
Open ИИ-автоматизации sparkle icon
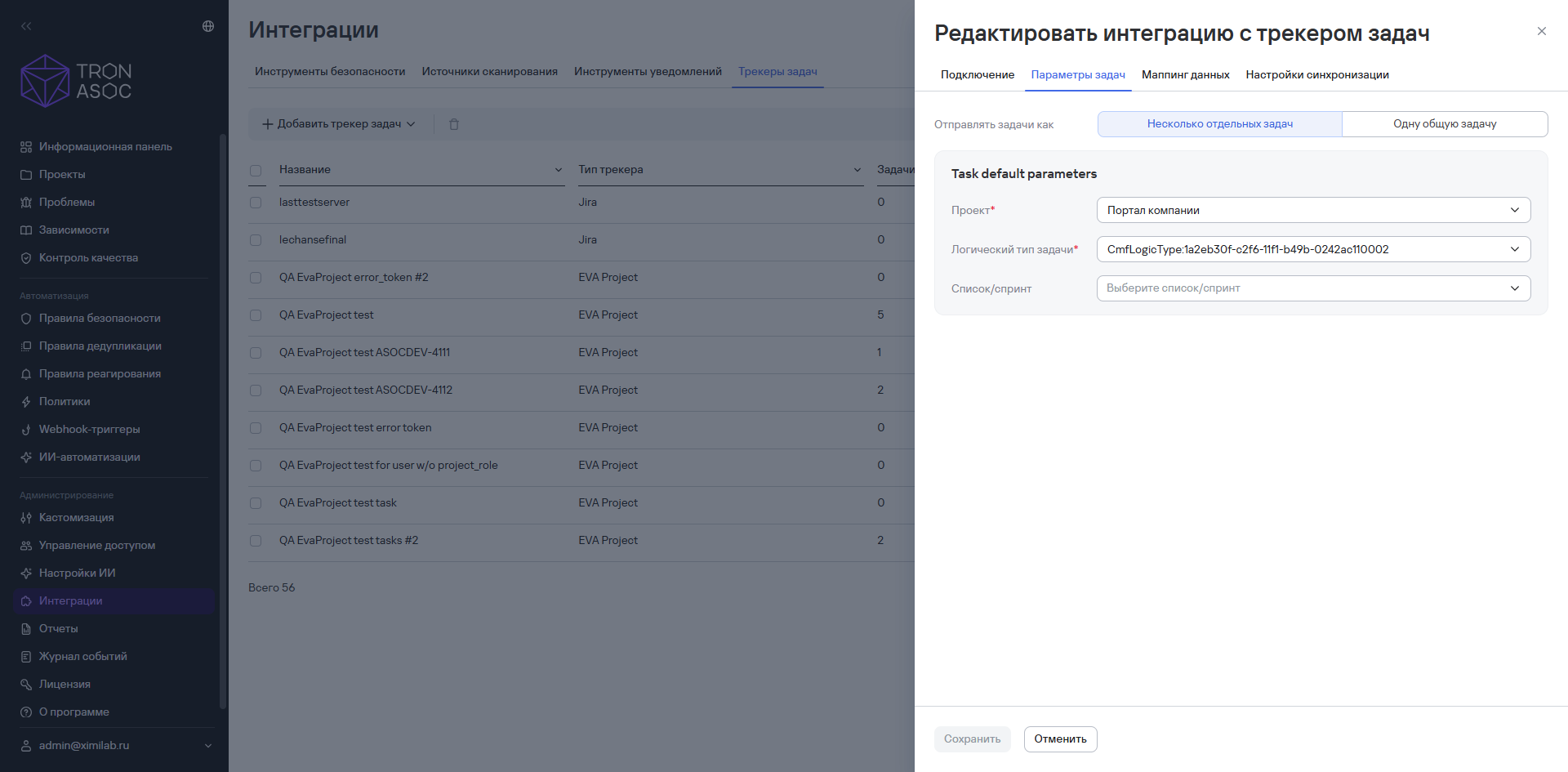[x=26, y=457]
